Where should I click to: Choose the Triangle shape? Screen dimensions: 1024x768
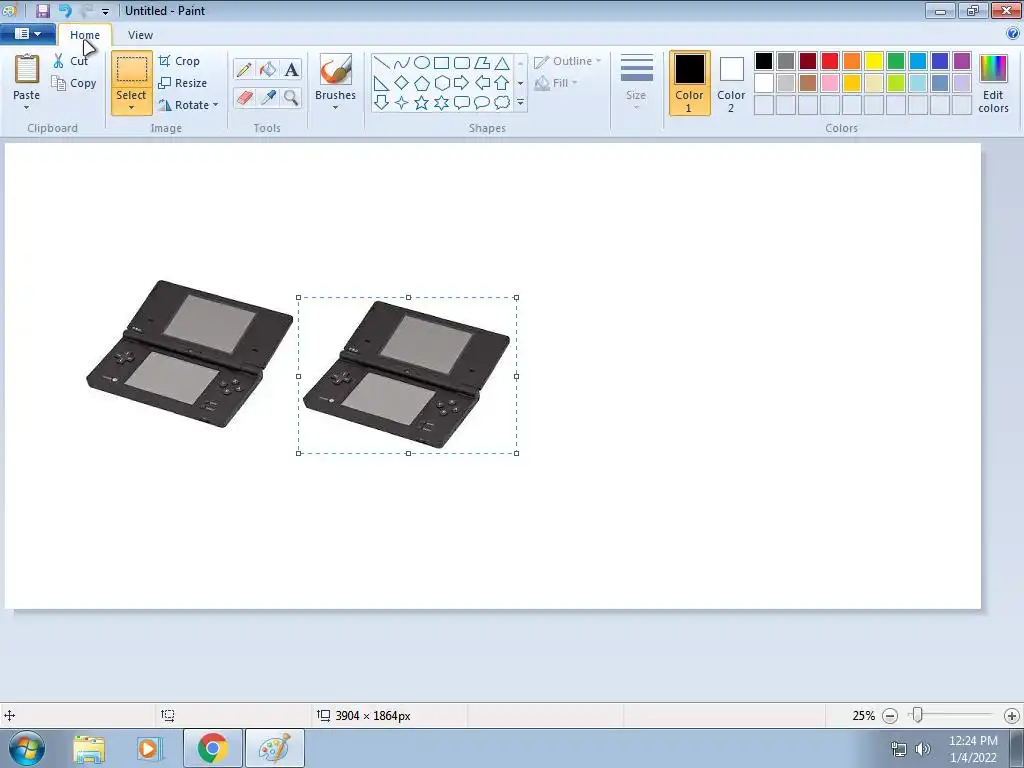(x=502, y=63)
